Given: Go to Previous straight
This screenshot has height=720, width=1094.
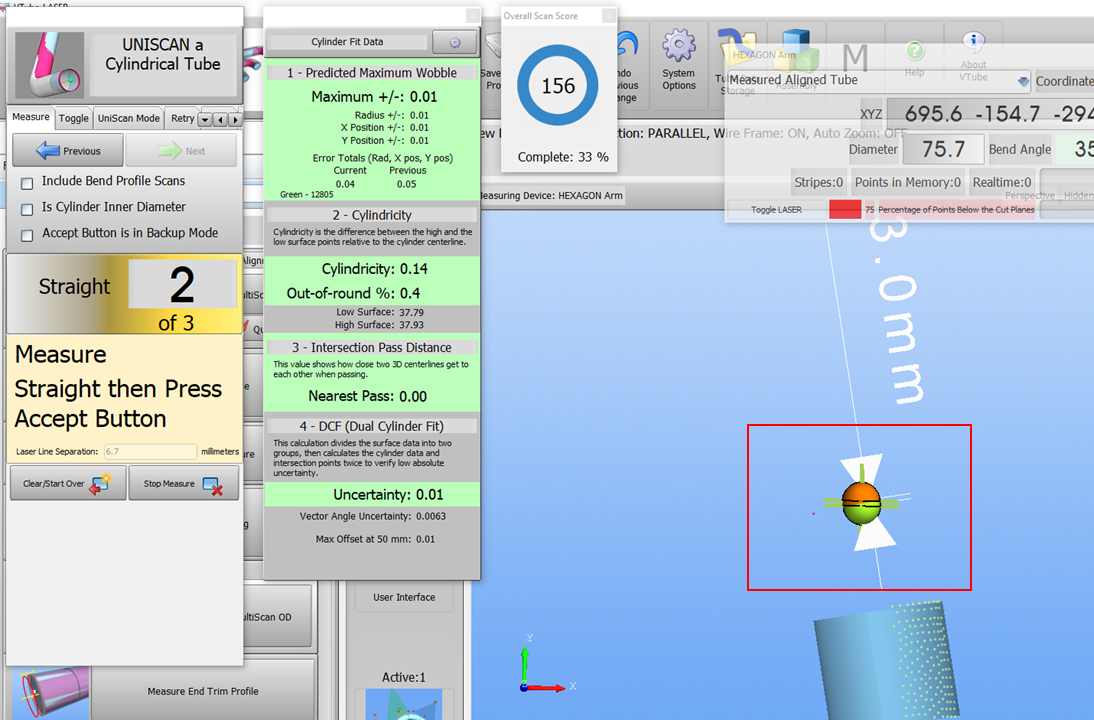Looking at the screenshot, I should point(68,151).
